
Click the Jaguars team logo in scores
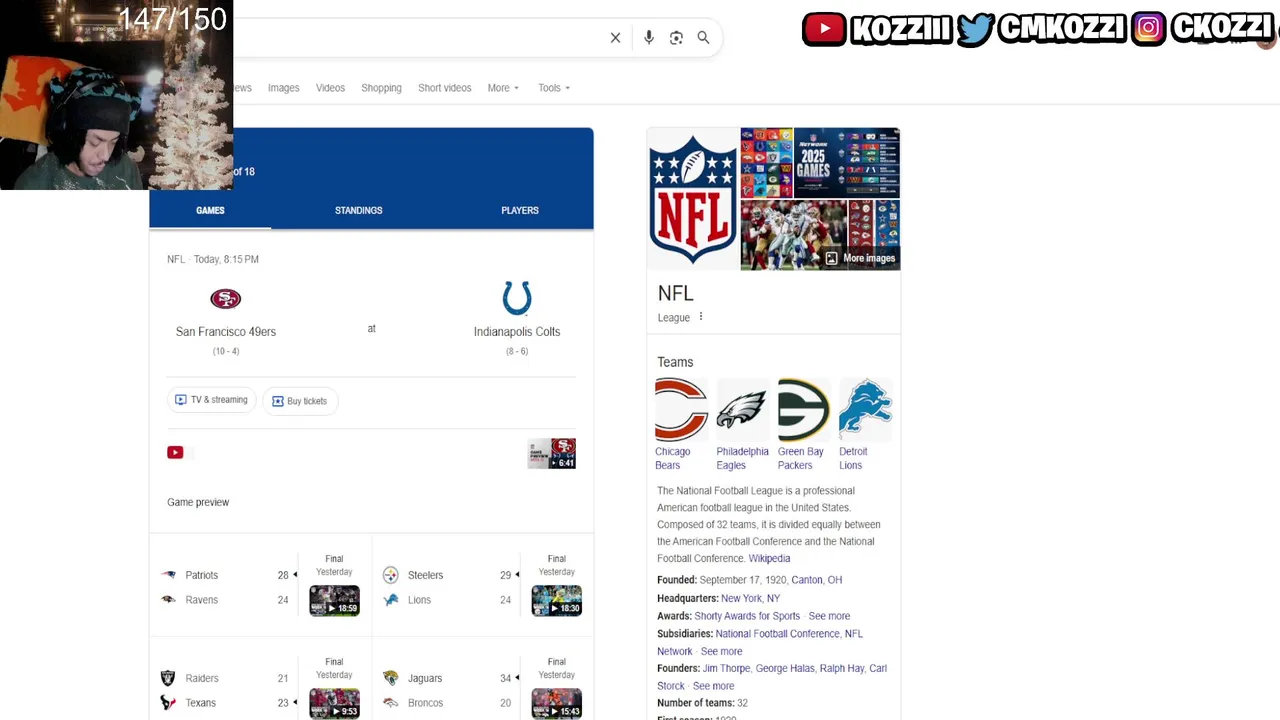pos(391,678)
